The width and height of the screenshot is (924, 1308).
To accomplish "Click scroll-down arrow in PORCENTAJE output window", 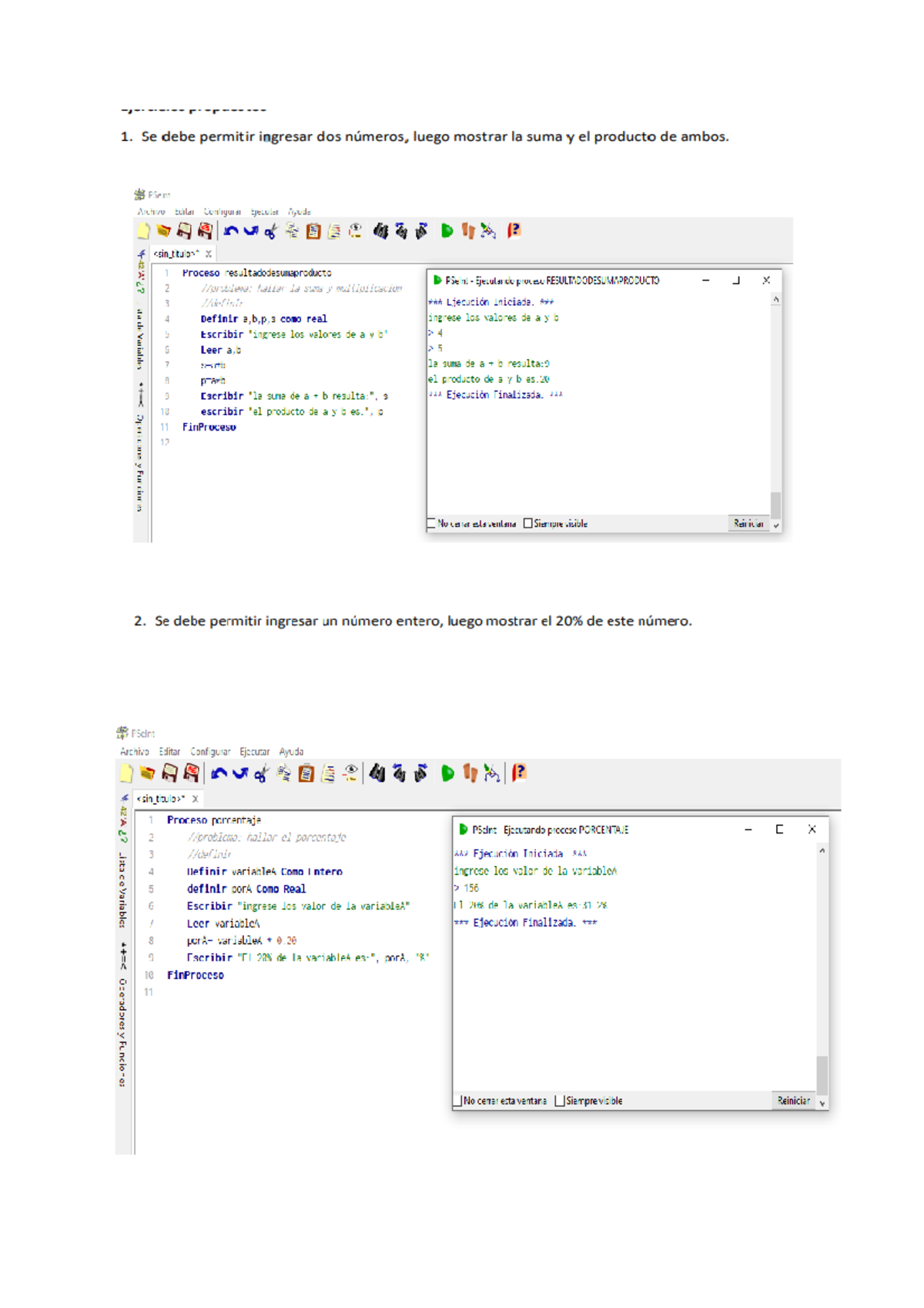I will 822,1103.
